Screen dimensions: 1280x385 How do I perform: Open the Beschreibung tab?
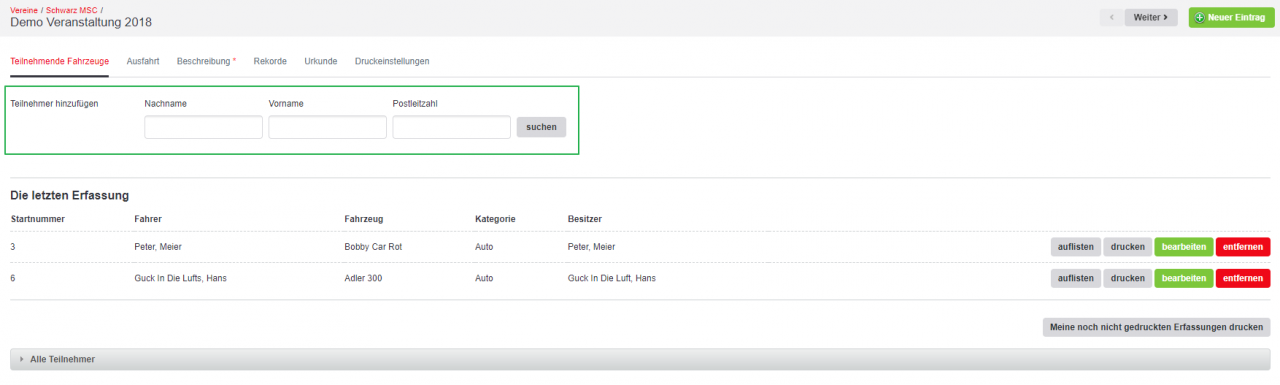pyautogui.click(x=206, y=61)
